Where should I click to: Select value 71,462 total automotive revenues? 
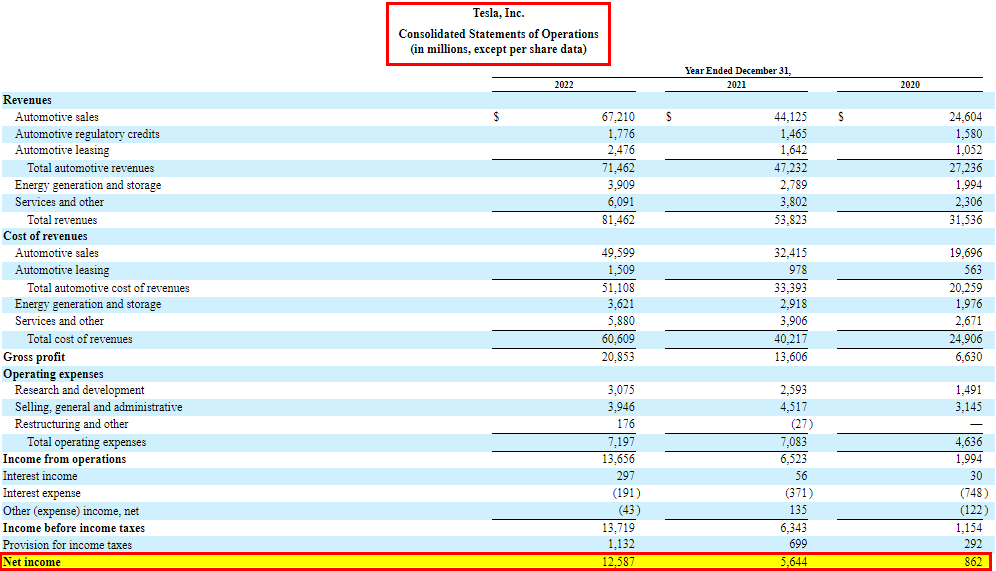[617, 168]
